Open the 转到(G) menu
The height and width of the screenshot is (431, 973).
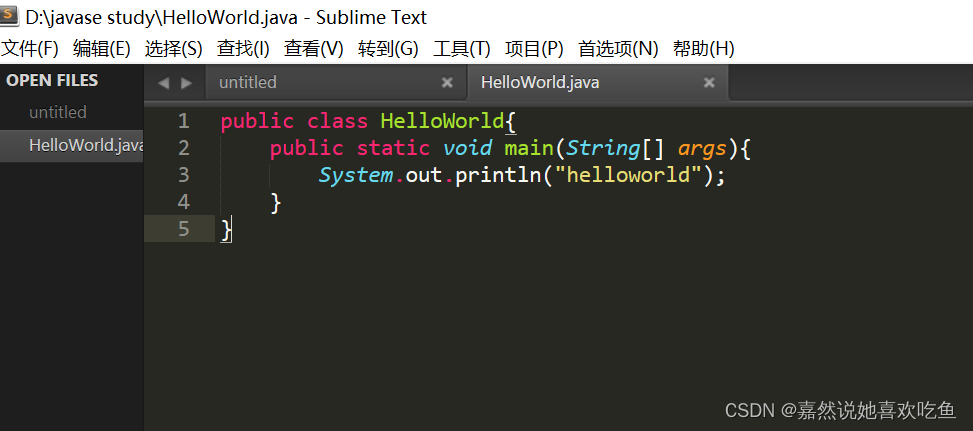388,49
